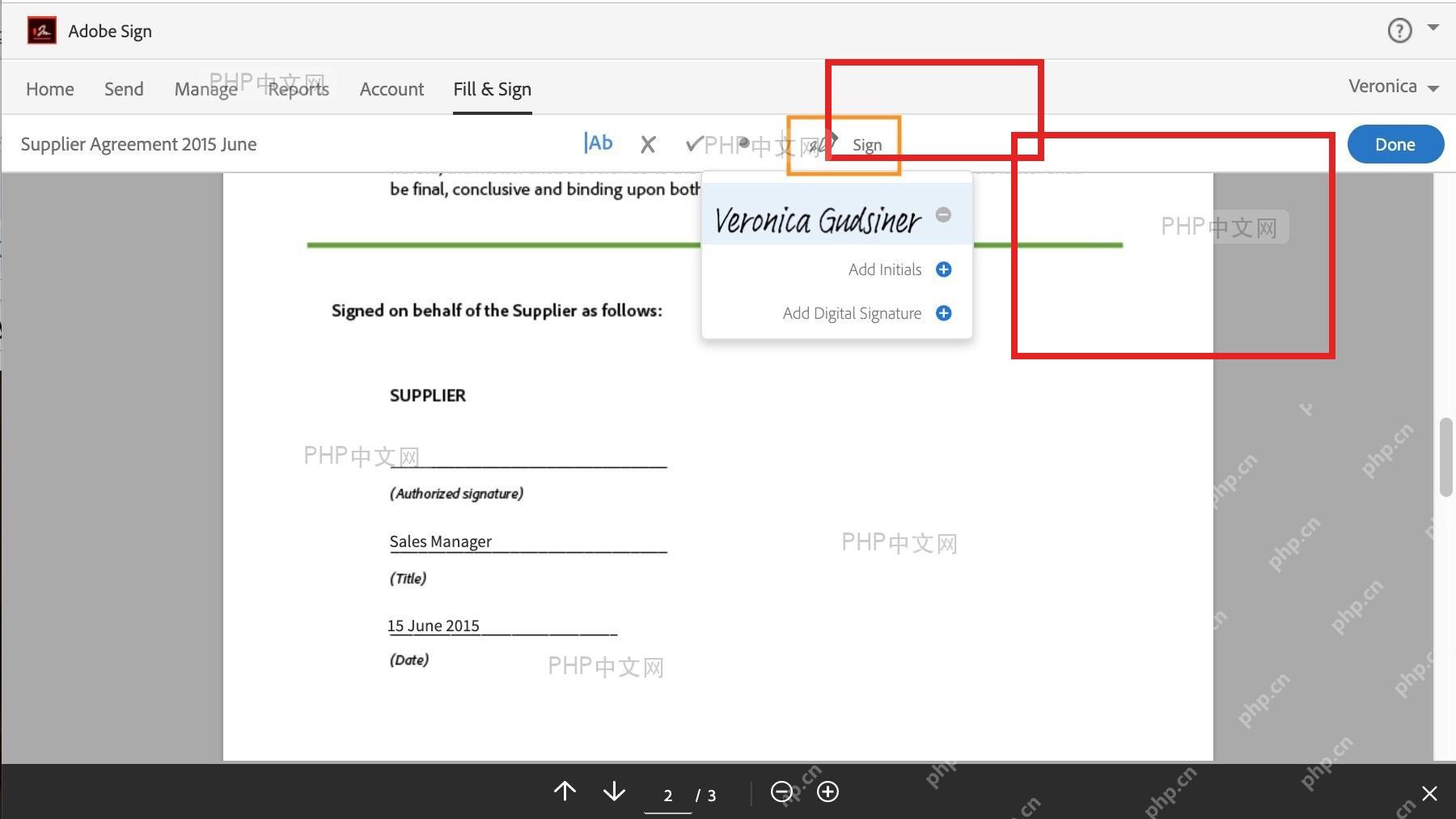Select the Fill & Sign tab
This screenshot has height=819, width=1456.
click(x=492, y=89)
